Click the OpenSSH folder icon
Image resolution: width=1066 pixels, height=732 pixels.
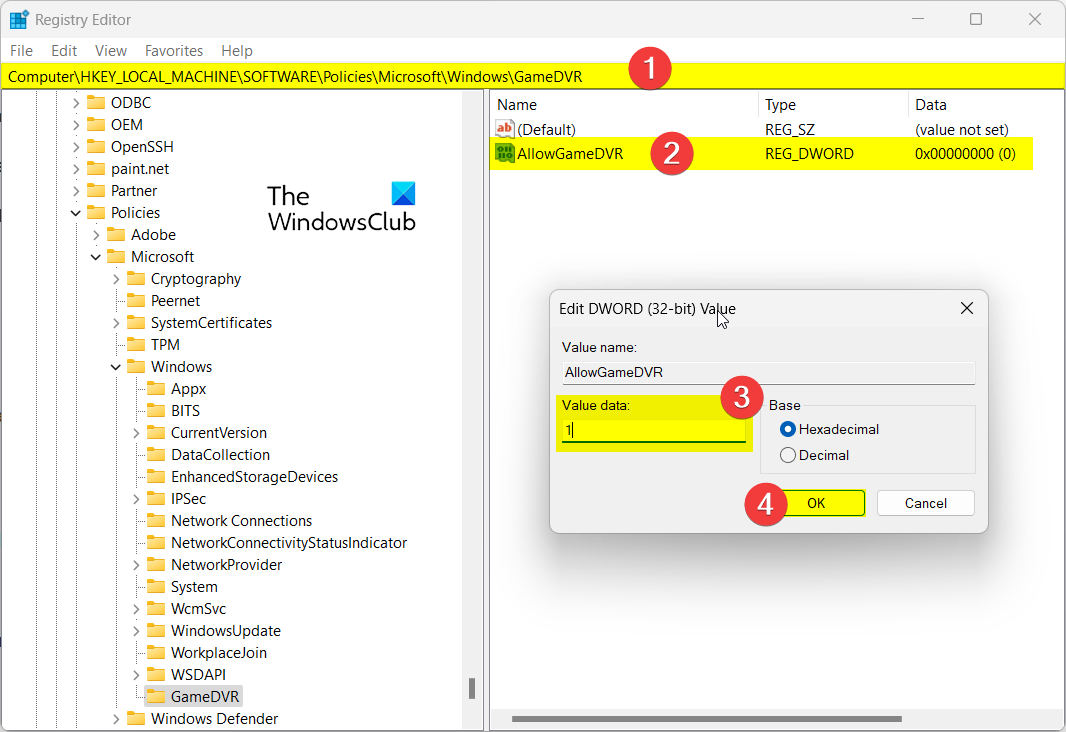(96, 147)
